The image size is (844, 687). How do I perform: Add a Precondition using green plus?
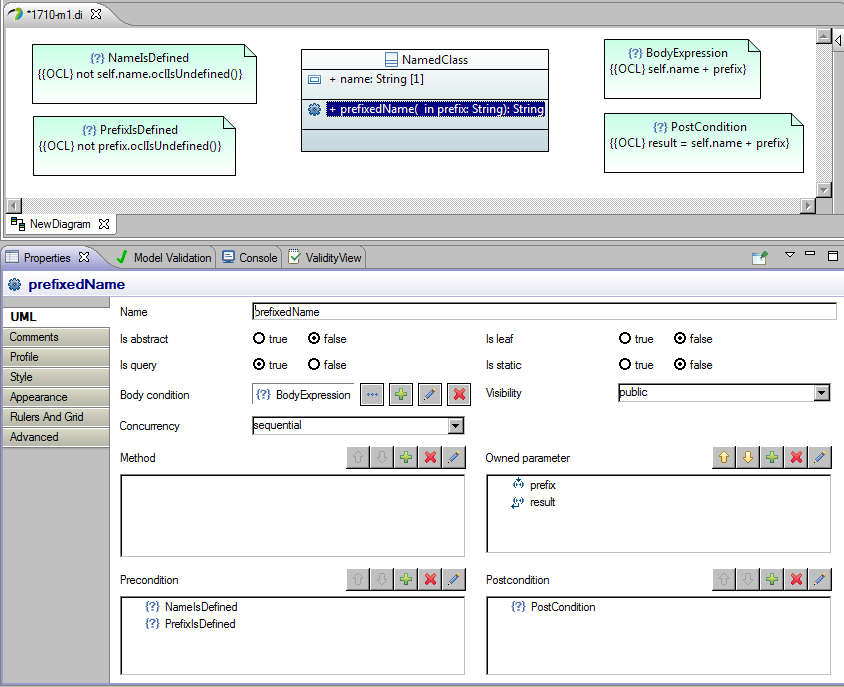click(x=406, y=579)
